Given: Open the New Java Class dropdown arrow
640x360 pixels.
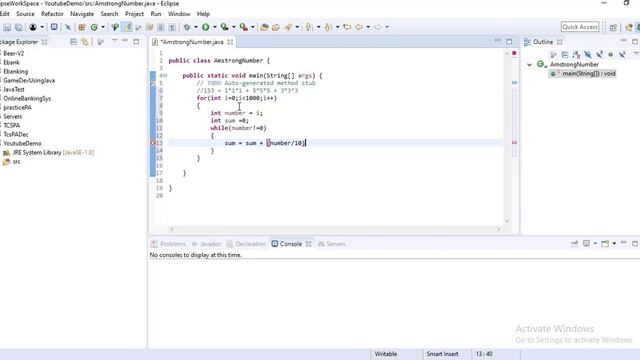Looking at the screenshot, I should [103, 27].
